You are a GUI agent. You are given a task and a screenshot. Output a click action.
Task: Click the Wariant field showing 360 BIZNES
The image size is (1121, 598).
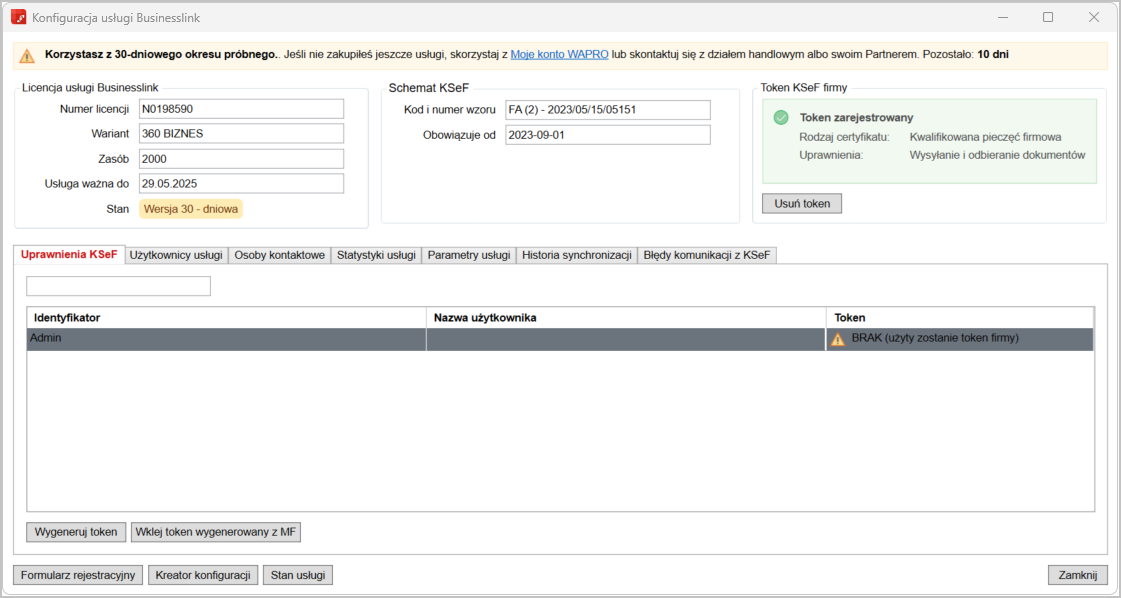[242, 134]
